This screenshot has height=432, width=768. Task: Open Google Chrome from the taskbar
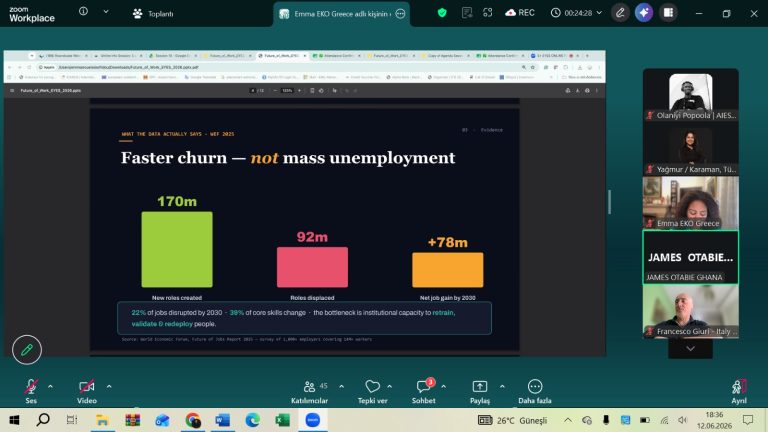click(x=193, y=420)
